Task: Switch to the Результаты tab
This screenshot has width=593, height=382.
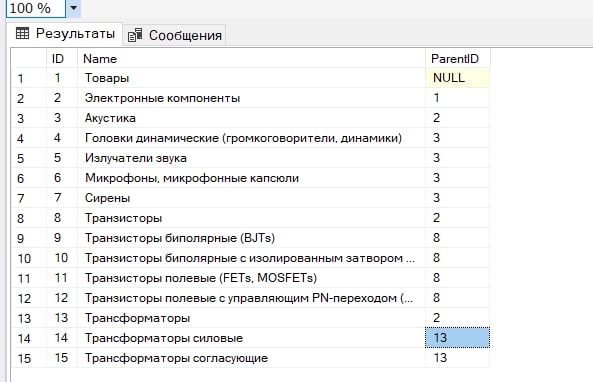Action: coord(65,34)
